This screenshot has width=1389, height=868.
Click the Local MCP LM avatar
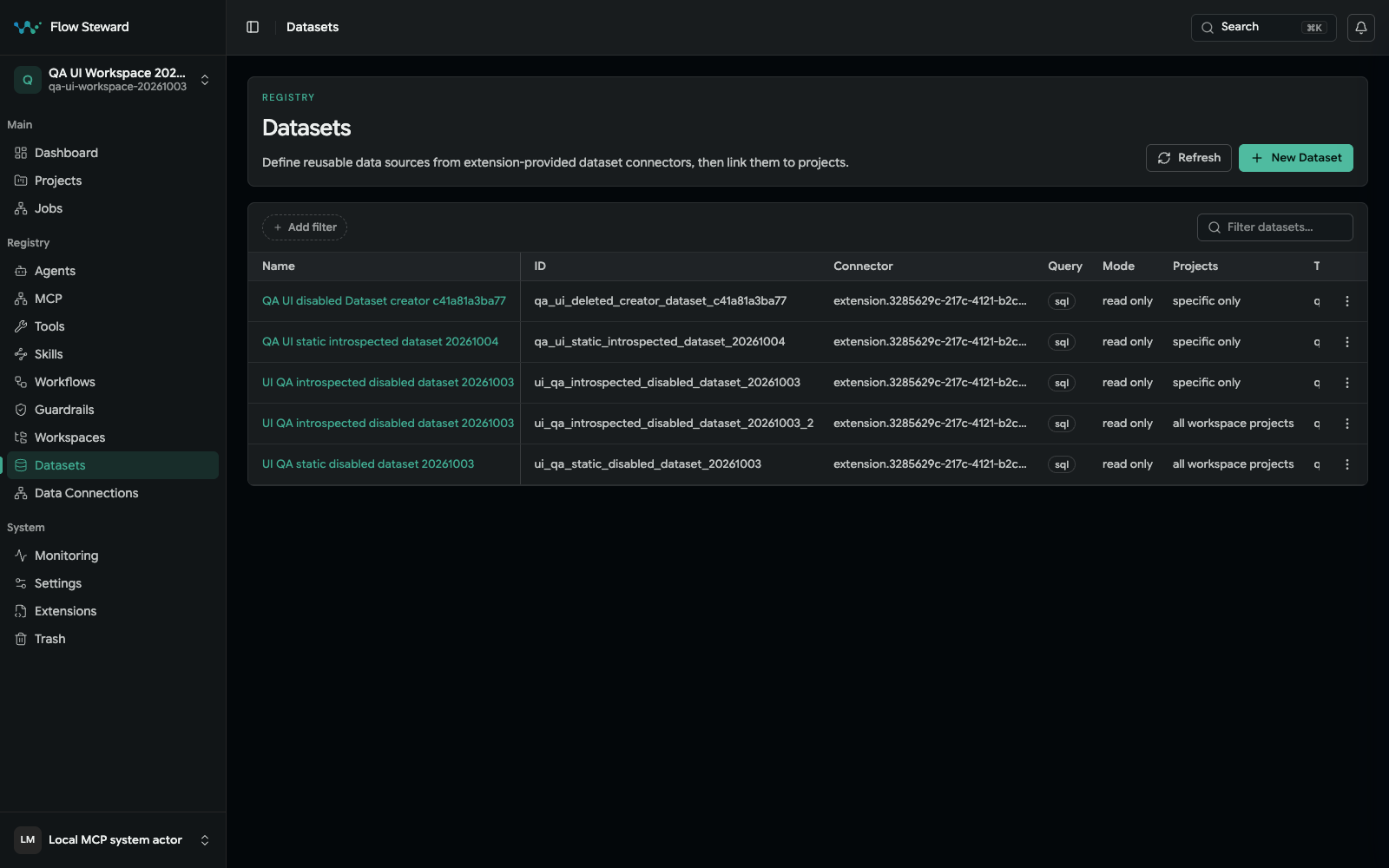tap(28, 840)
